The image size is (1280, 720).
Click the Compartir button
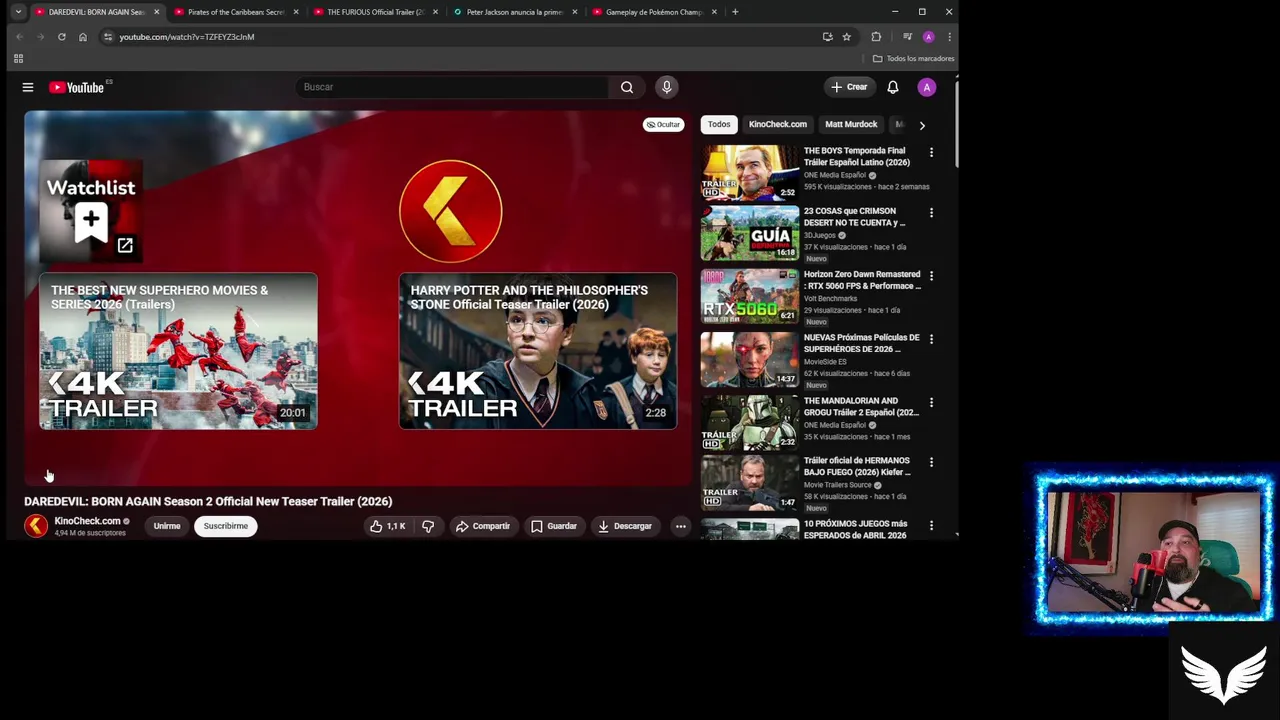click(x=483, y=526)
